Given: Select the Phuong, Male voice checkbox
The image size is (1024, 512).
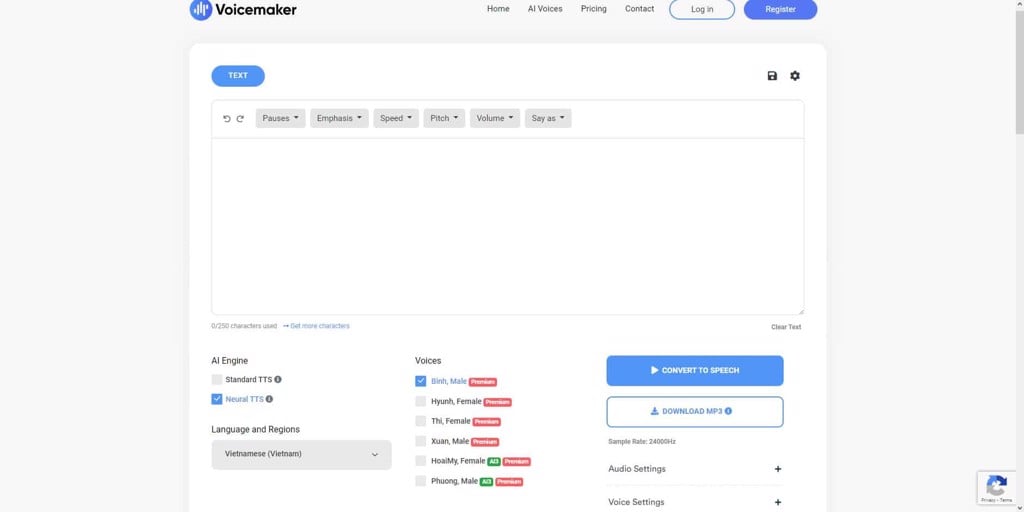Looking at the screenshot, I should pyautogui.click(x=421, y=481).
